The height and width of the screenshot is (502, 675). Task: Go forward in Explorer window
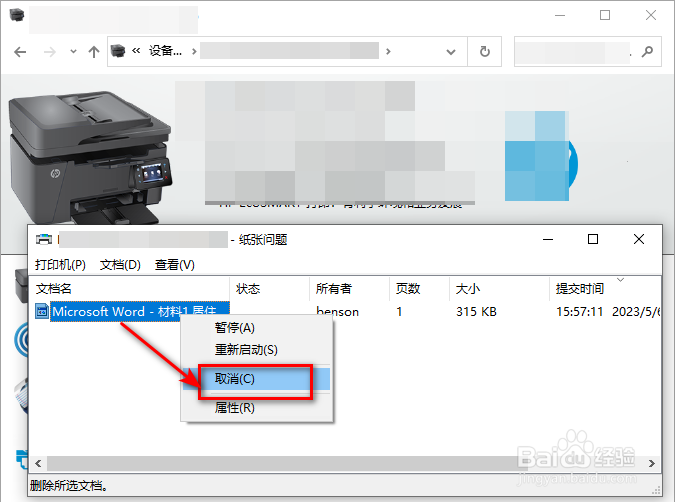coord(50,52)
